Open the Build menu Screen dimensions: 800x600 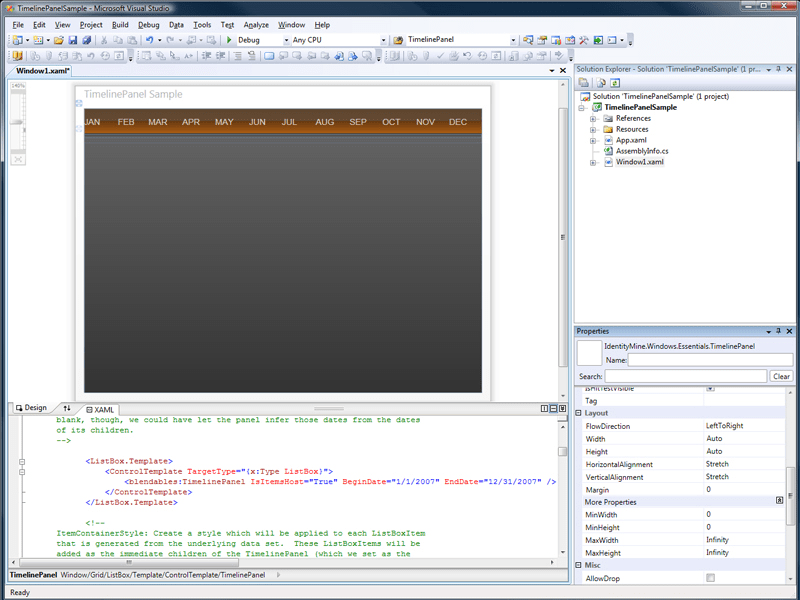click(120, 24)
